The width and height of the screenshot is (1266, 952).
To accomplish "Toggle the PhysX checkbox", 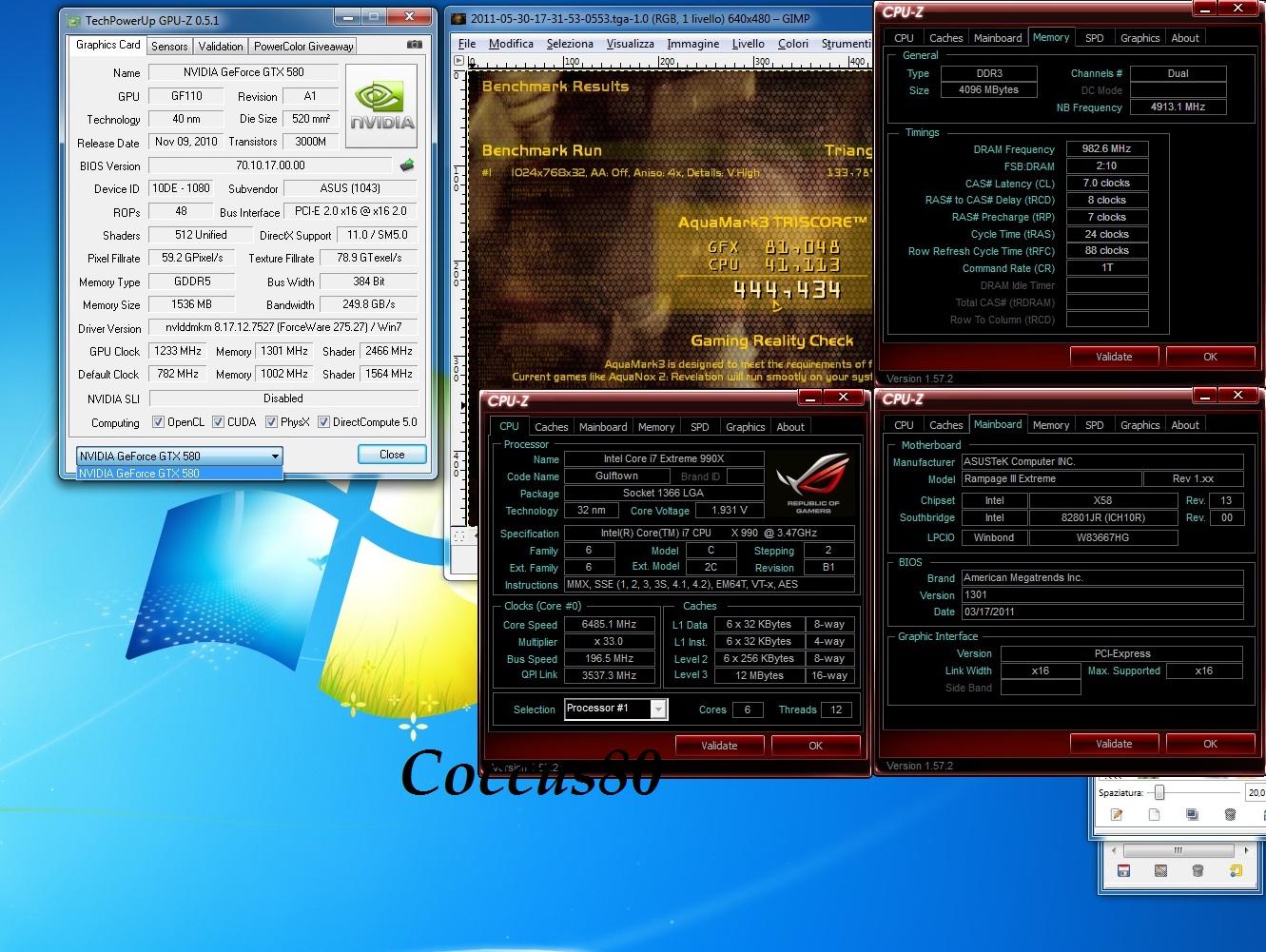I will 271,422.
